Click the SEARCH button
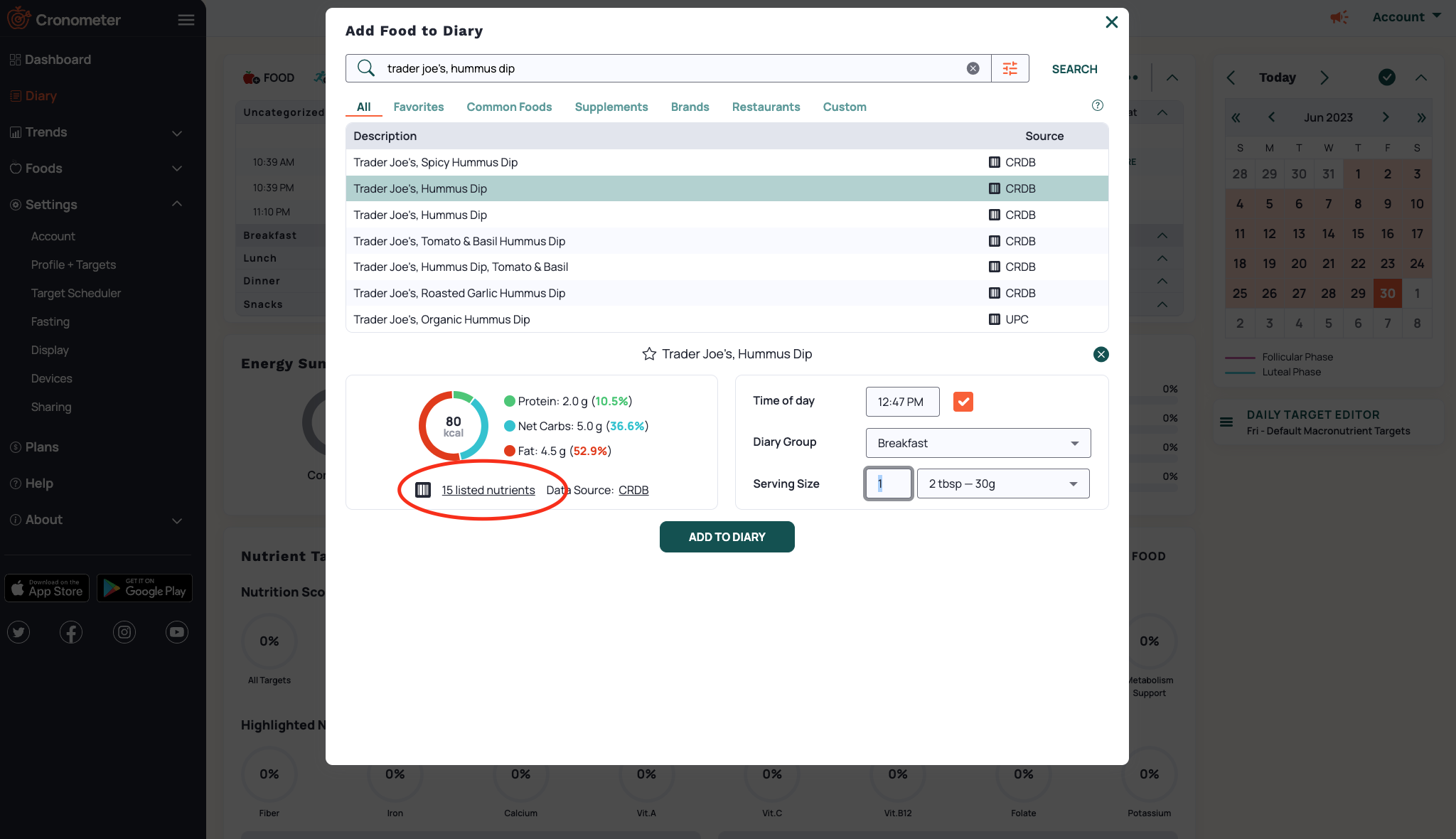 point(1075,69)
